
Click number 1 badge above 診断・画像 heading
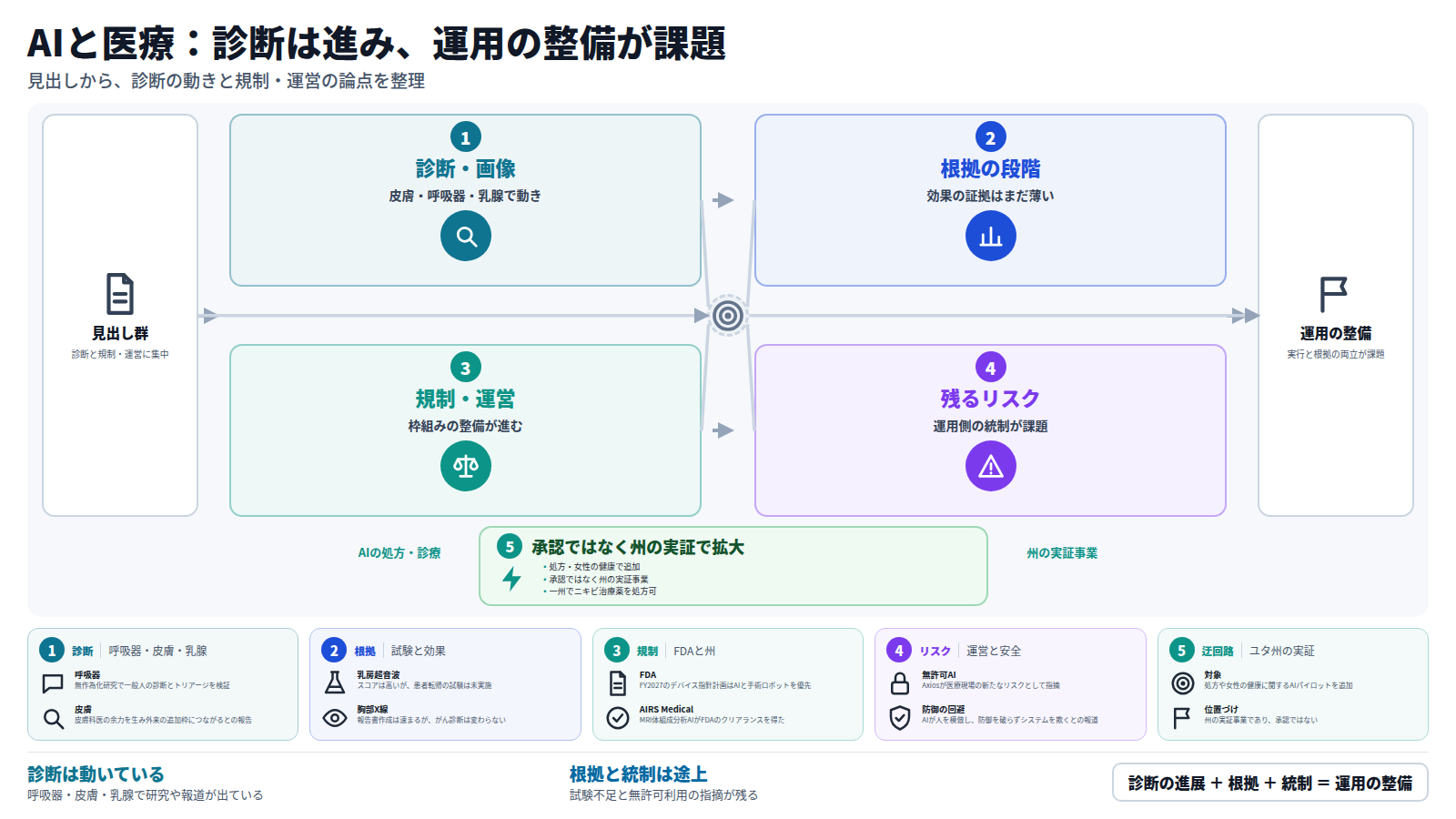(x=466, y=137)
